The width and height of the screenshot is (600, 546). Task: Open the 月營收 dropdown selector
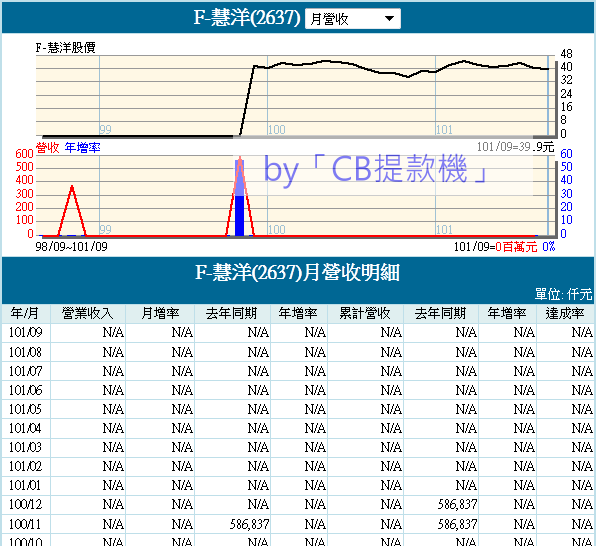click(352, 19)
